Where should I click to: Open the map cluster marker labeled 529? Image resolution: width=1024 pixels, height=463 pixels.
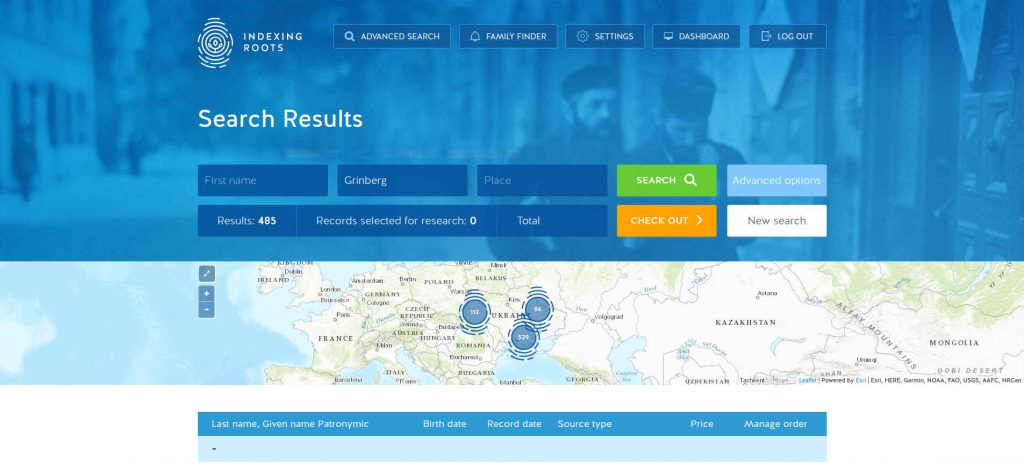[x=523, y=338]
